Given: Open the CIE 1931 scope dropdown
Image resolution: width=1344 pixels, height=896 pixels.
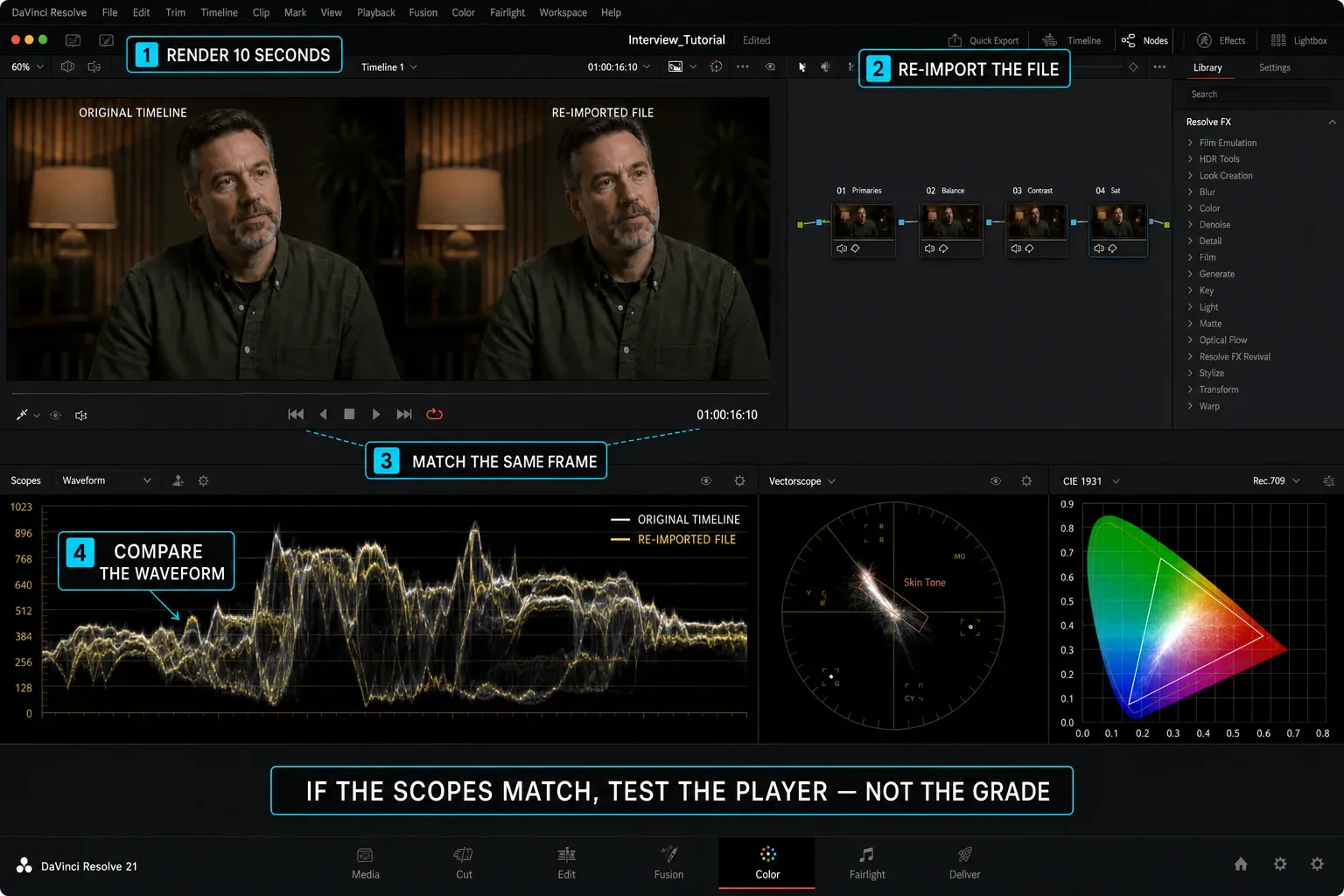Looking at the screenshot, I should [x=1091, y=481].
